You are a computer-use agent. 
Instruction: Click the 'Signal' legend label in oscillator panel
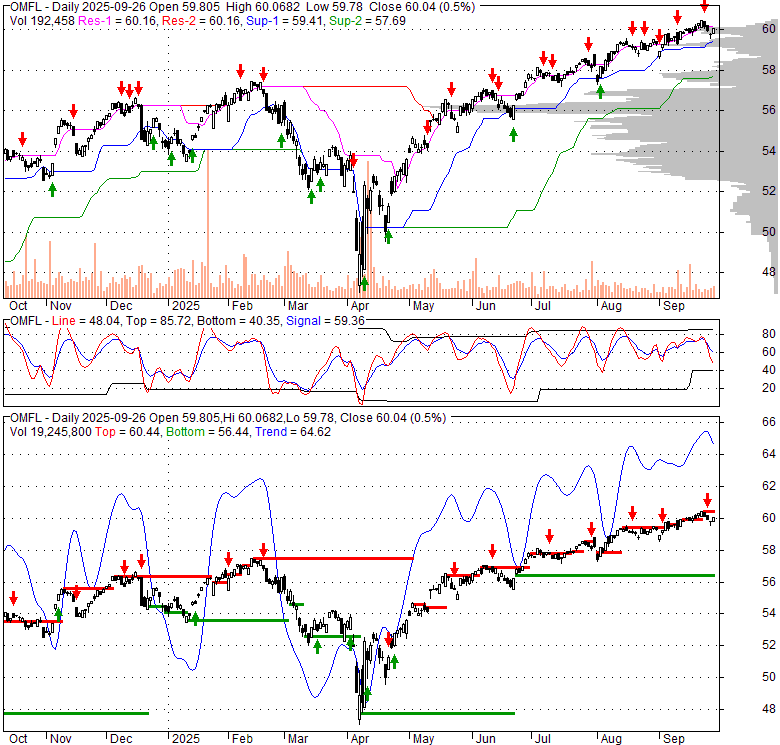pos(303,321)
